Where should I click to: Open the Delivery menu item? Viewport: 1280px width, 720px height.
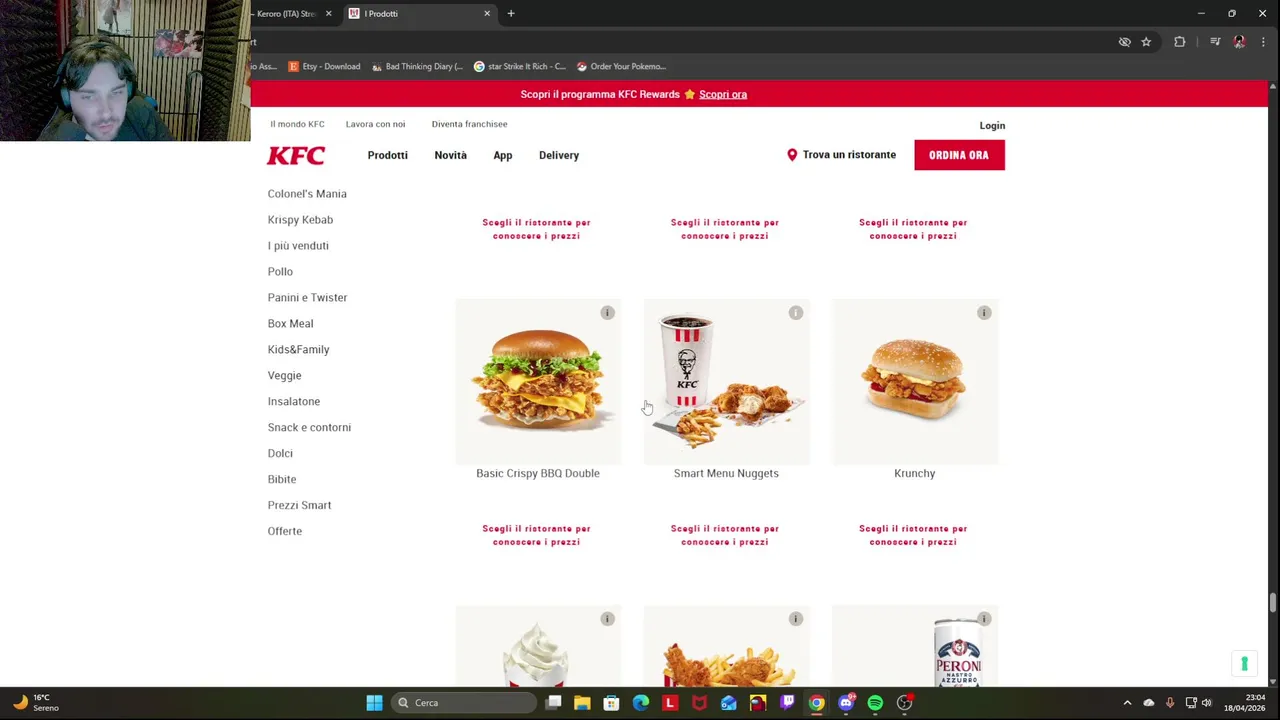coord(559,155)
